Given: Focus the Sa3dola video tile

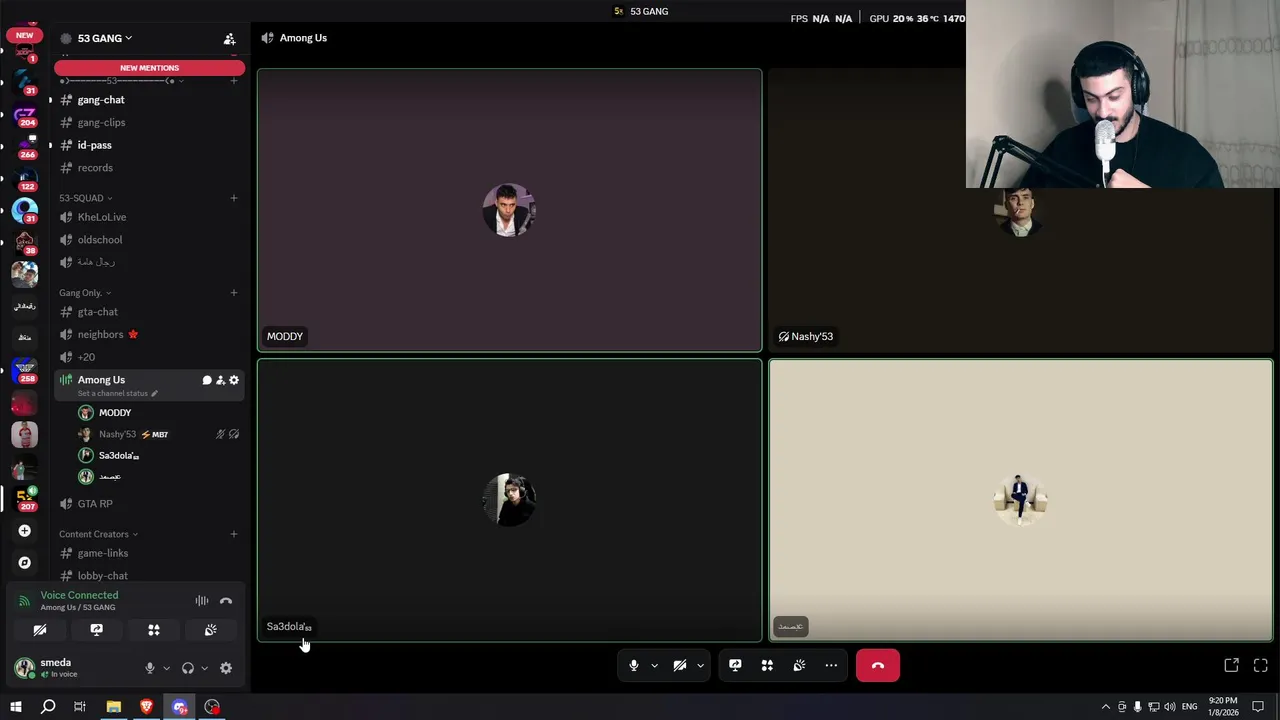Looking at the screenshot, I should 509,500.
